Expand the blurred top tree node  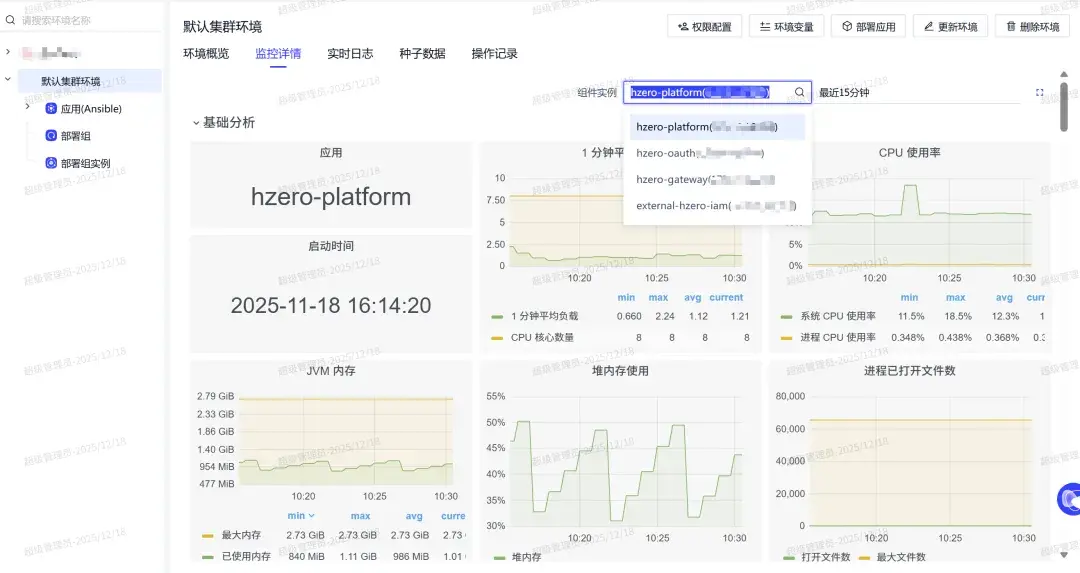pyautogui.click(x=8, y=52)
